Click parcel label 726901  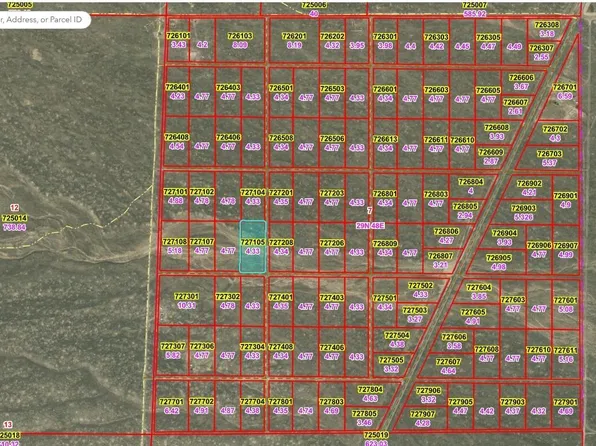coord(565,196)
